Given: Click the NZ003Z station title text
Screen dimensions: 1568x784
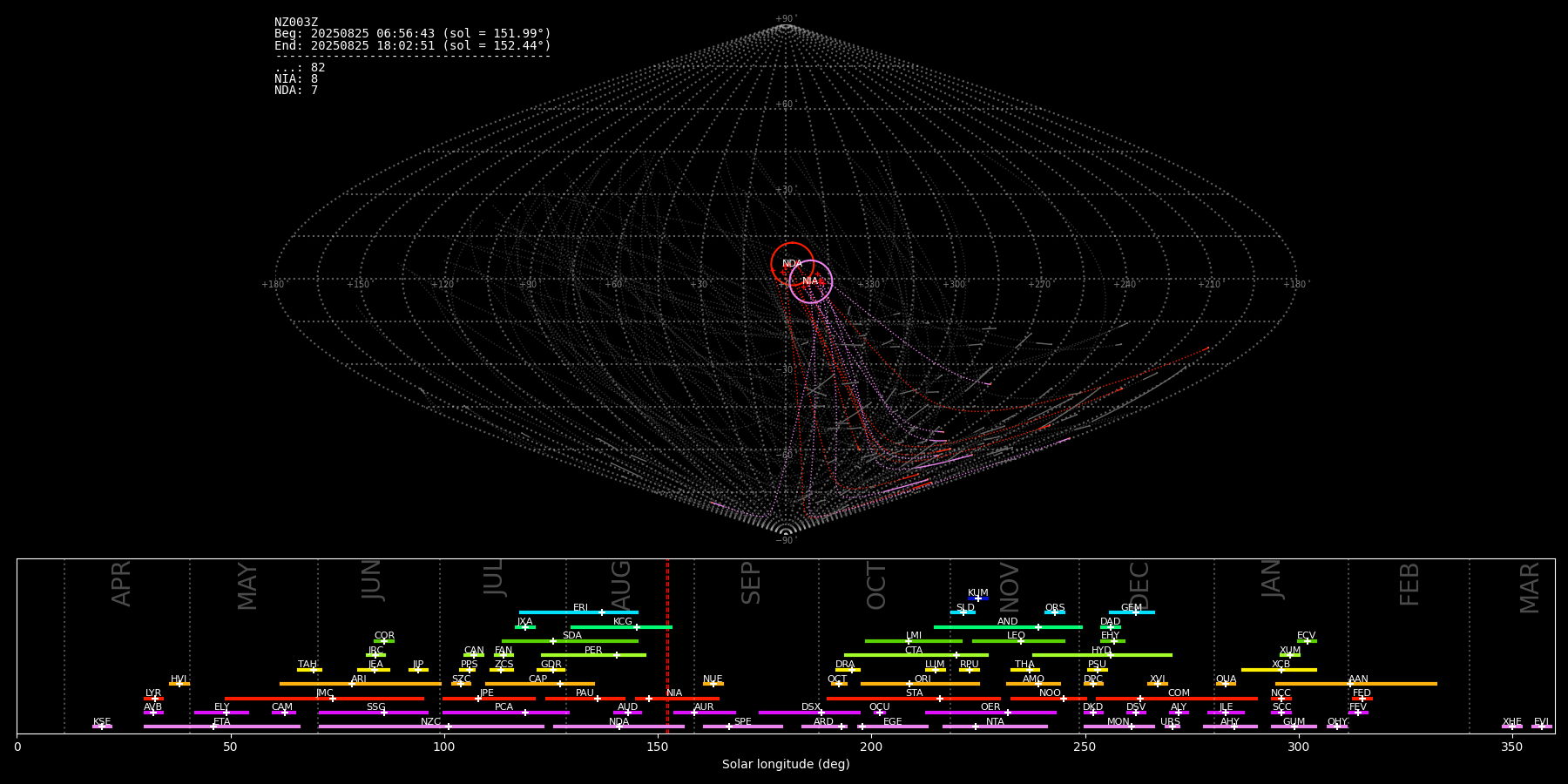Looking at the screenshot, I should [x=296, y=23].
